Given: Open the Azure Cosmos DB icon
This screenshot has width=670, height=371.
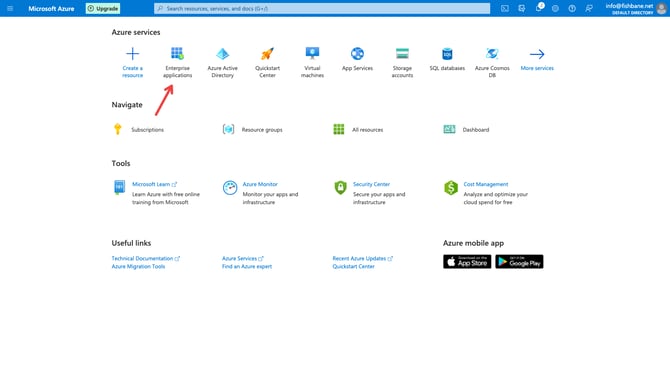Looking at the screenshot, I should click(492, 54).
